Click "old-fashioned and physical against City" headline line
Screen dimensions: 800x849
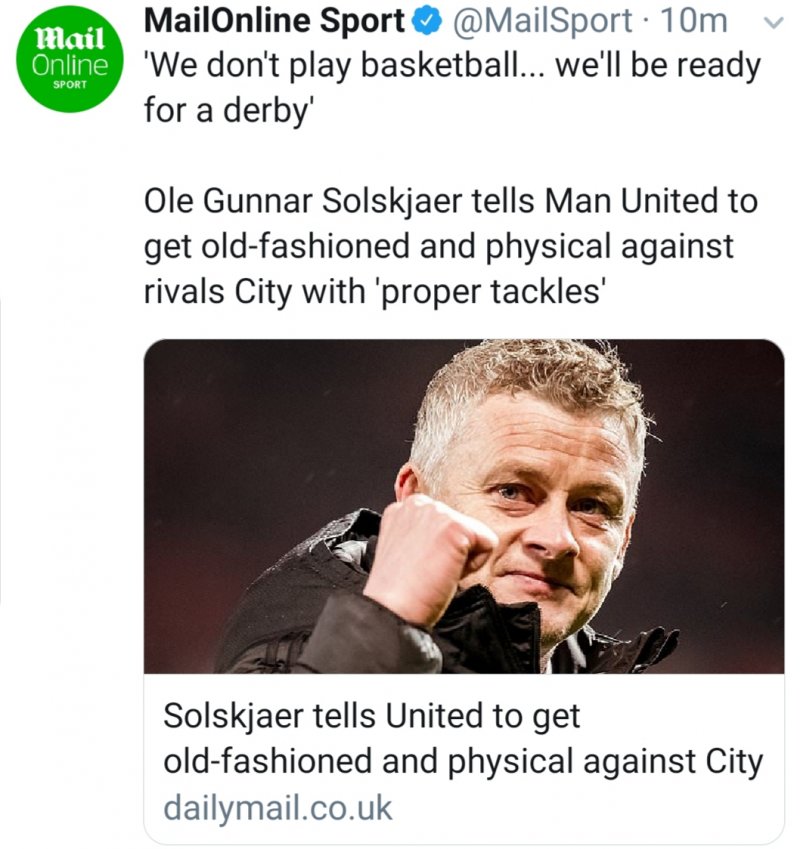pyautogui.click(x=462, y=761)
